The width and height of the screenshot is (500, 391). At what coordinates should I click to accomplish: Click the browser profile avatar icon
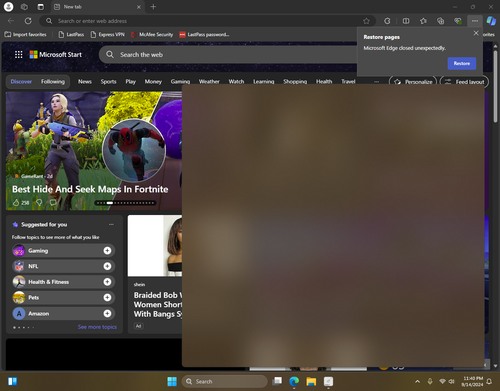9,7
